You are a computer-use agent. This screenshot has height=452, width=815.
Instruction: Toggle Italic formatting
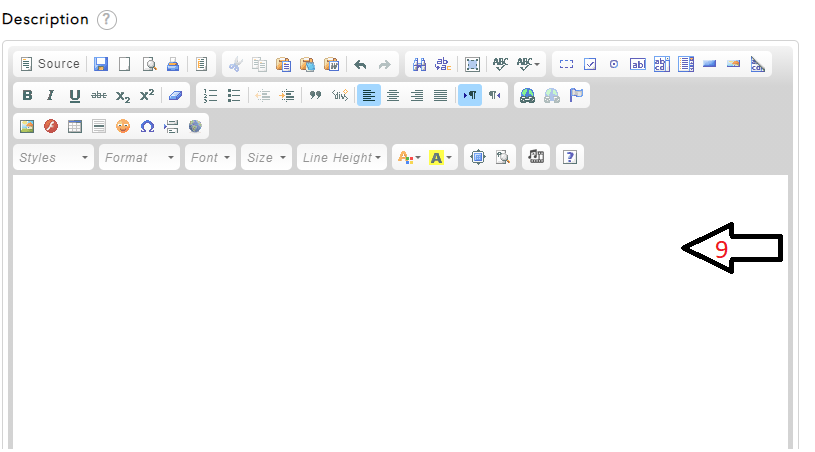(x=51, y=96)
